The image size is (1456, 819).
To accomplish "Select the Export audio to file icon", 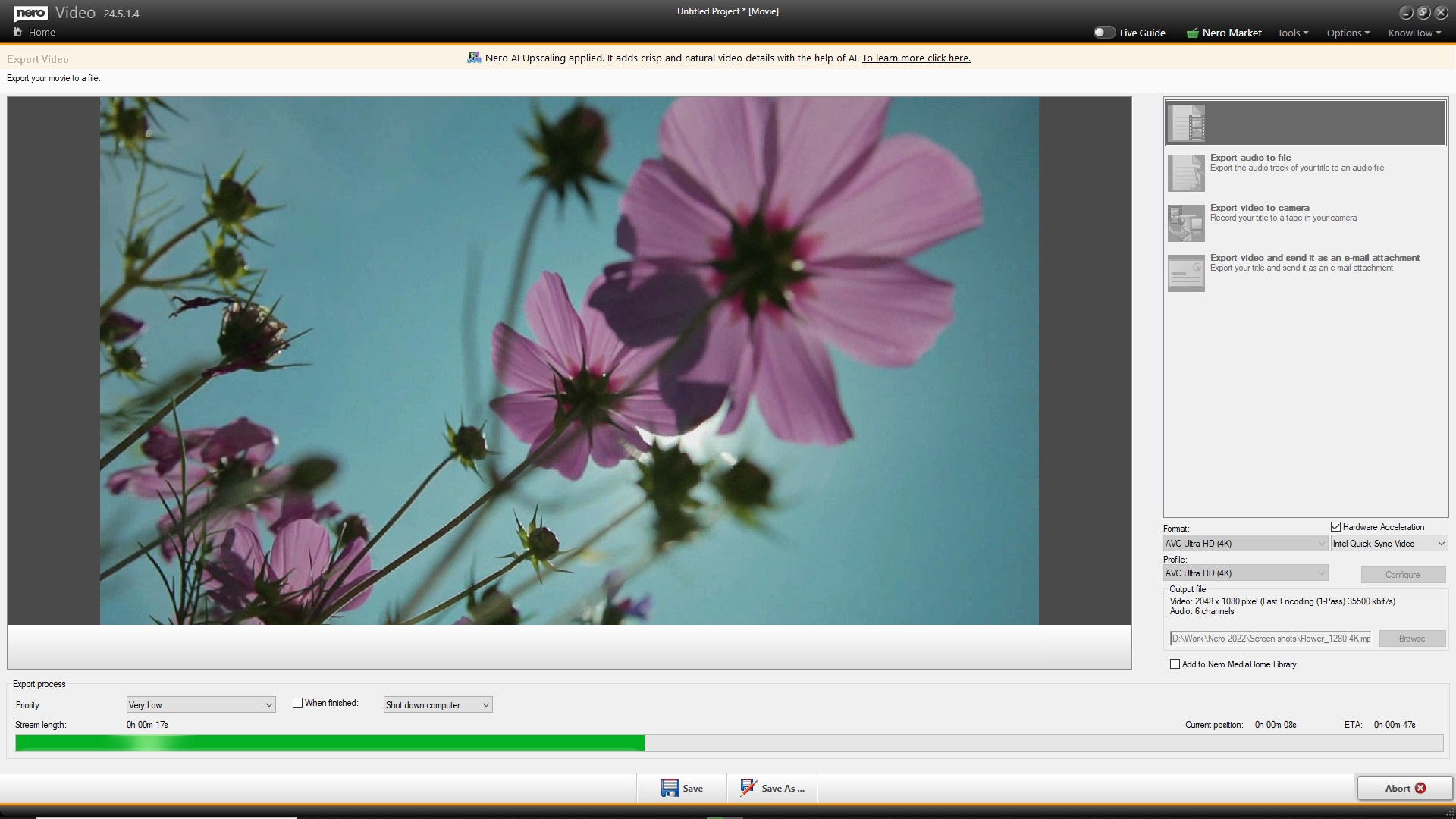I will [x=1186, y=173].
